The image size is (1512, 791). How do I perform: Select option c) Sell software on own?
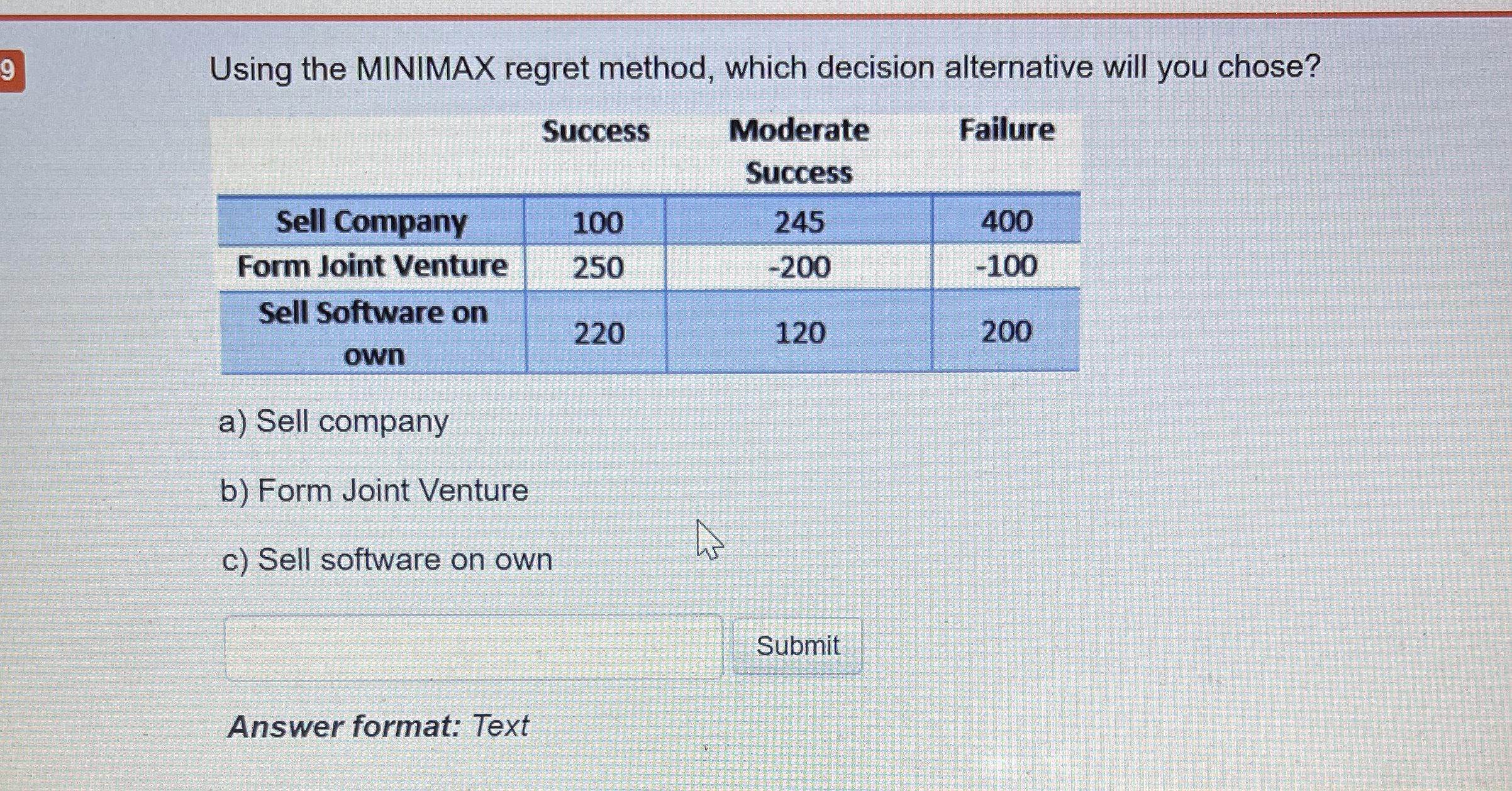pyautogui.click(x=387, y=559)
